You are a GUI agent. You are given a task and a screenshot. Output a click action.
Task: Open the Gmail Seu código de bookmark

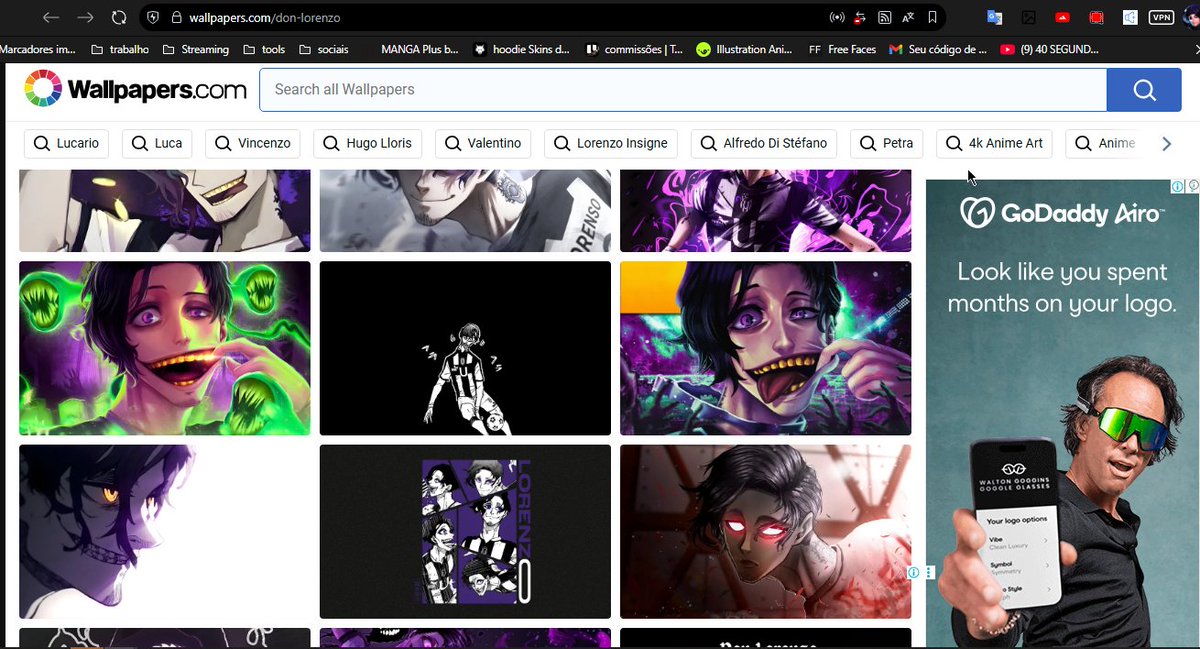(938, 49)
